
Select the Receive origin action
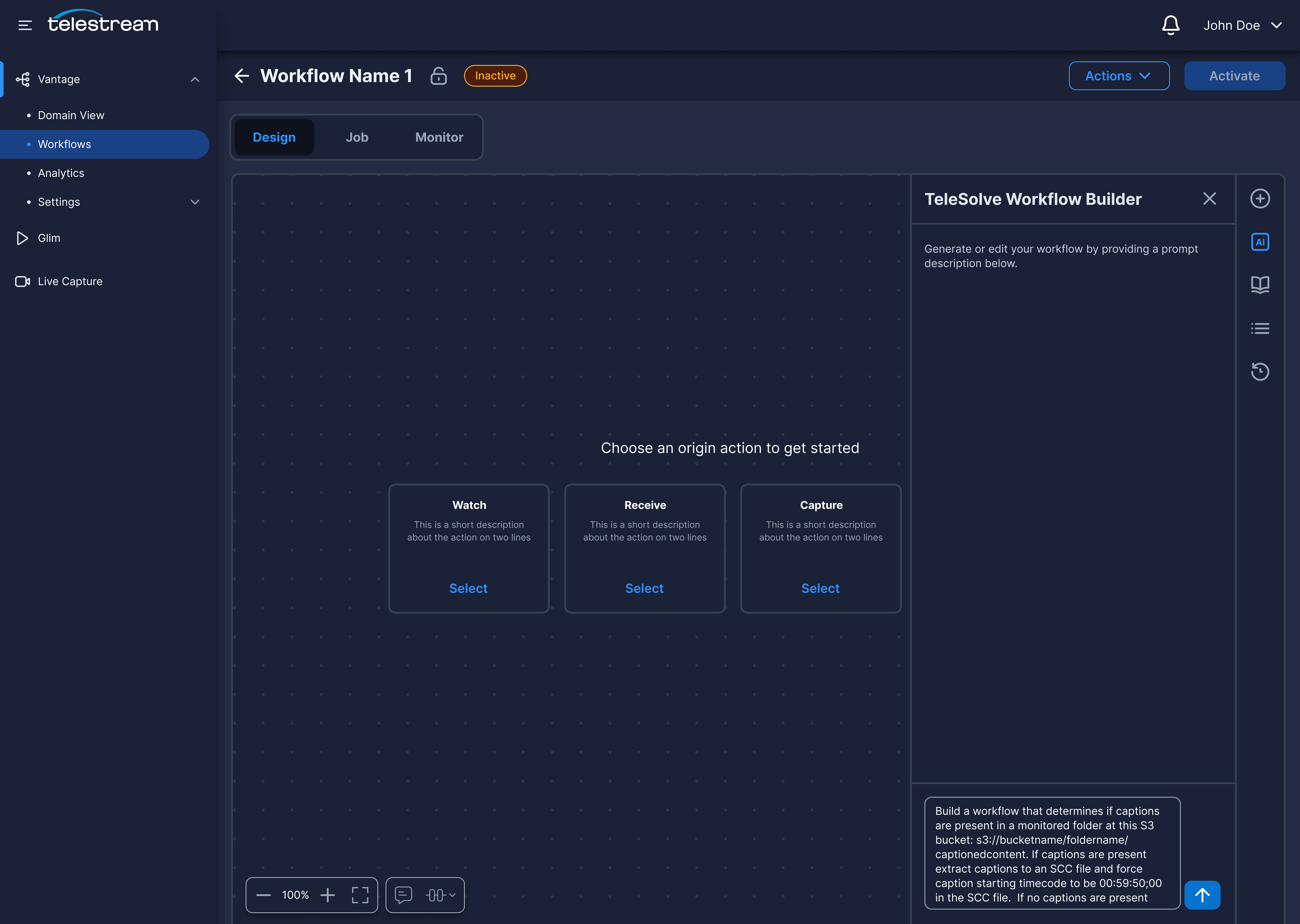644,588
